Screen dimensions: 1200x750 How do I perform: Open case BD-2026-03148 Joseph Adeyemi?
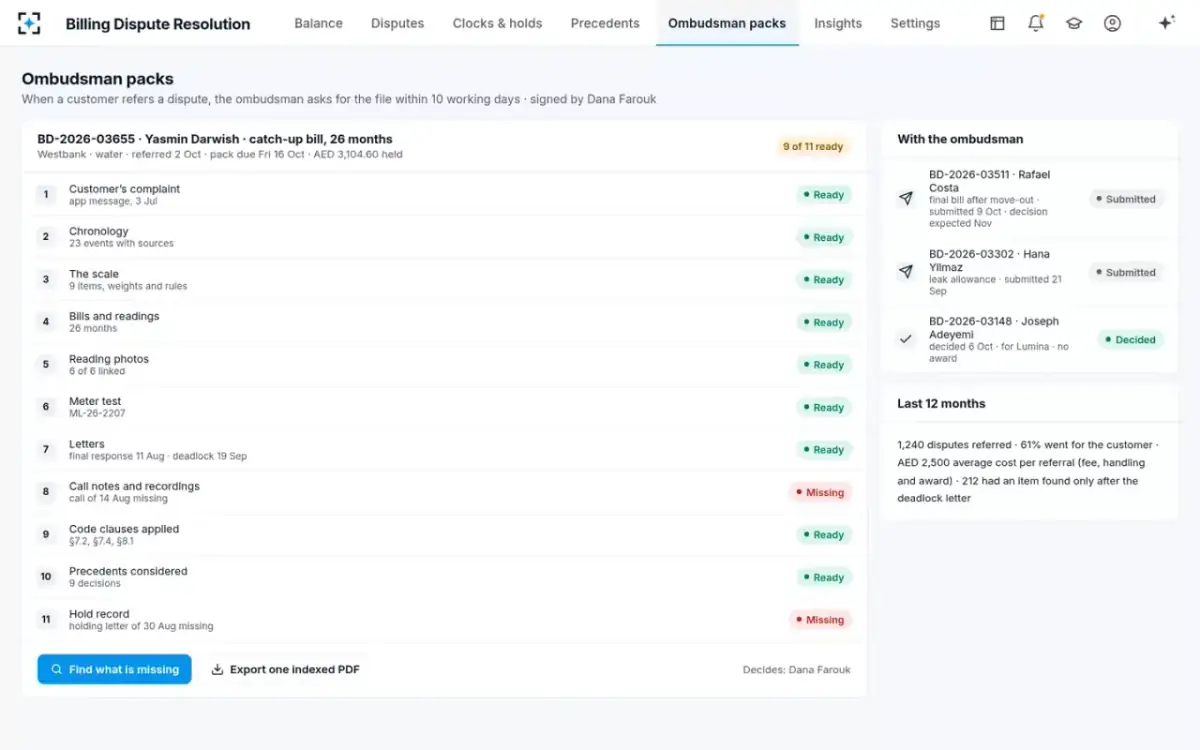(1029, 339)
